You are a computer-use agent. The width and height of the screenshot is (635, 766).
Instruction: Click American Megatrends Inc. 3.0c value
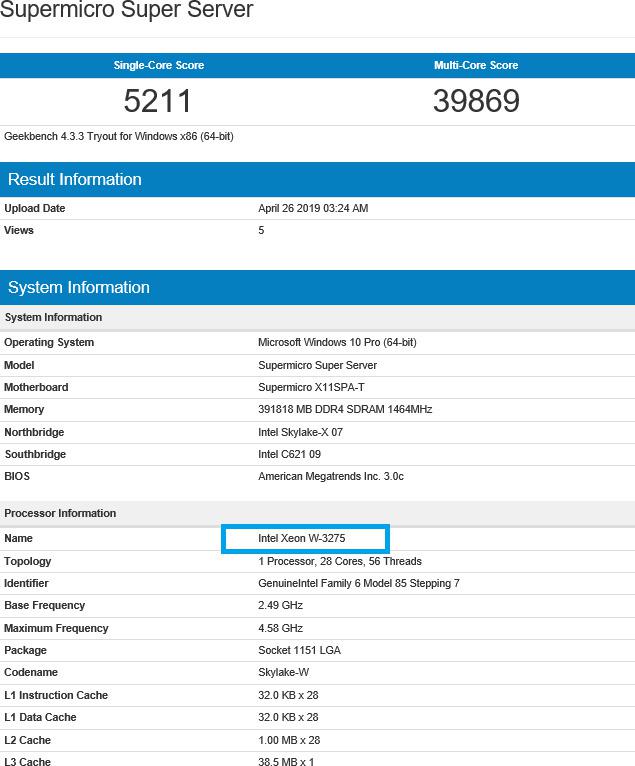331,476
